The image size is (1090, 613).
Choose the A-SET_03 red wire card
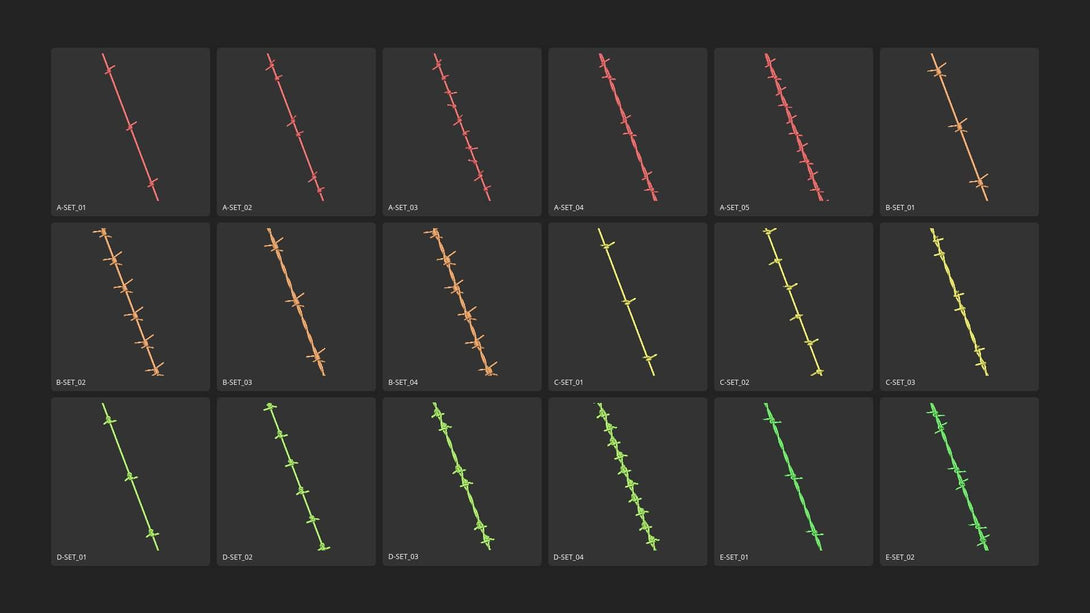(x=462, y=131)
